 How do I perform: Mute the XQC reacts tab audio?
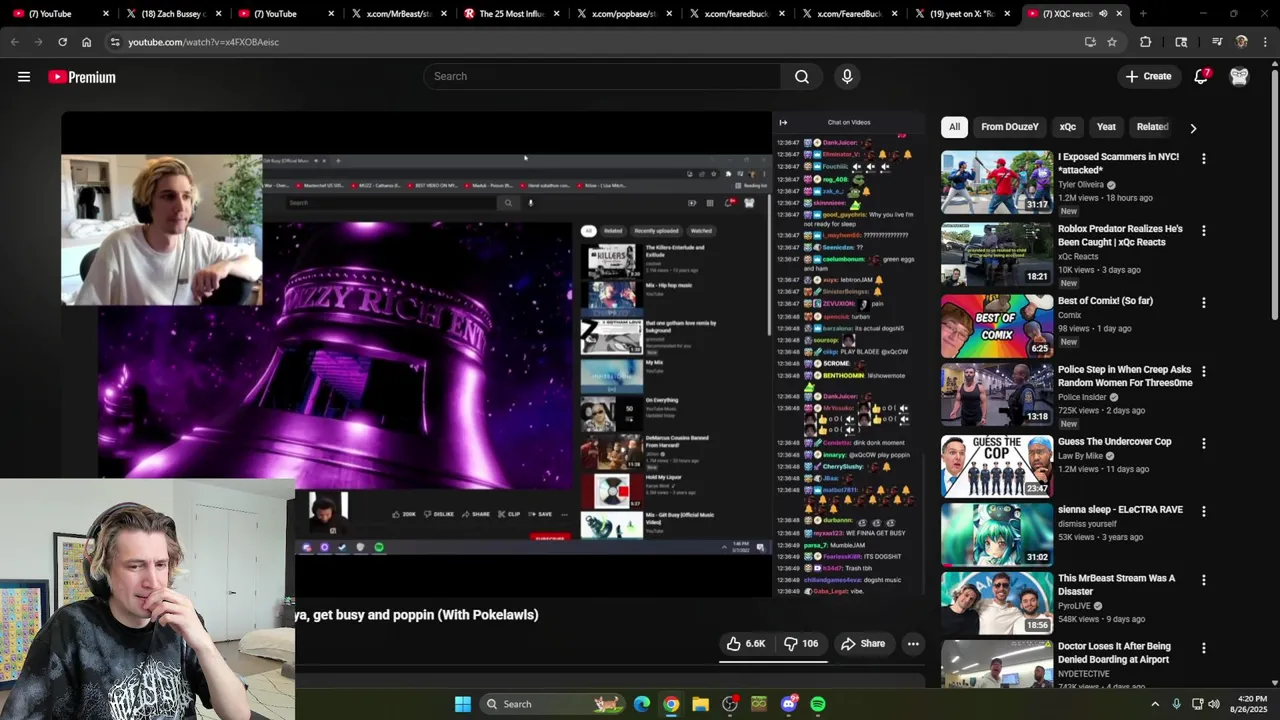point(1103,14)
